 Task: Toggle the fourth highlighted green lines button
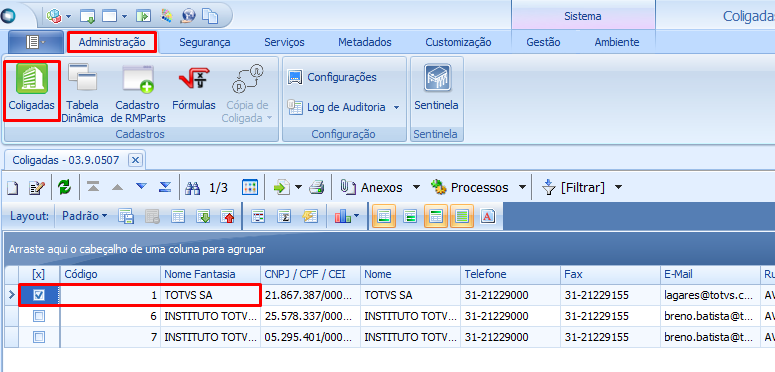pyautogui.click(x=462, y=216)
